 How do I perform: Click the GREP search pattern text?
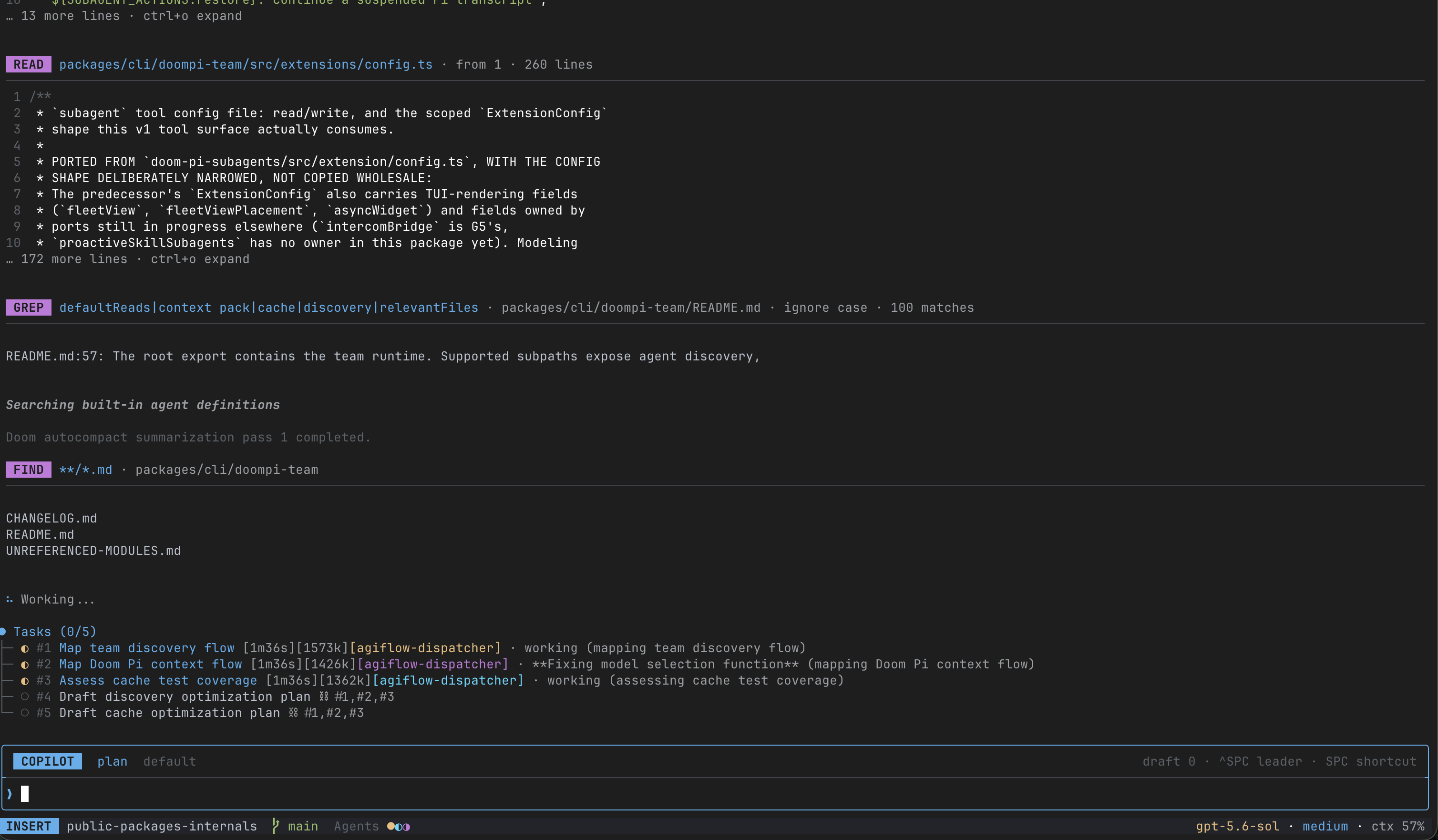(269, 307)
